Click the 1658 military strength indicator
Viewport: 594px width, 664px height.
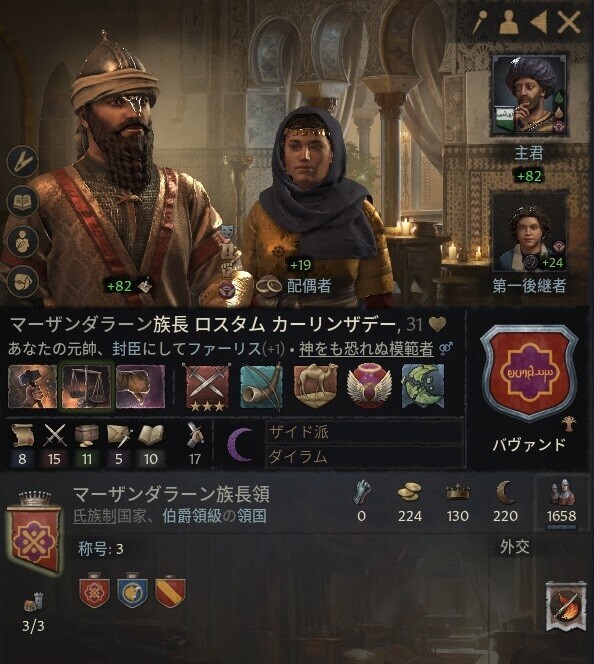coord(562,503)
